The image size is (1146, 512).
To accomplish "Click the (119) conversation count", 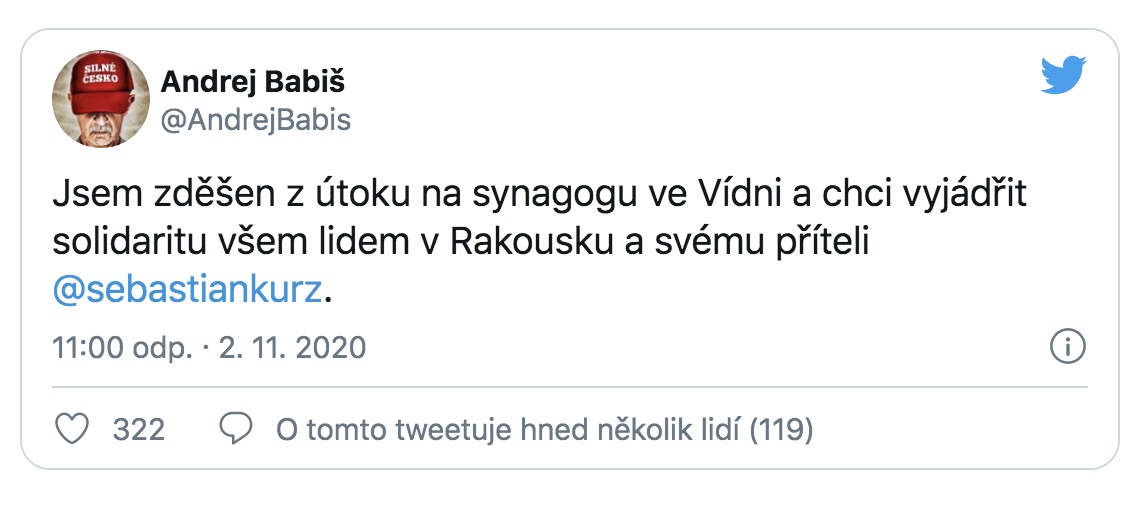I will (x=781, y=430).
